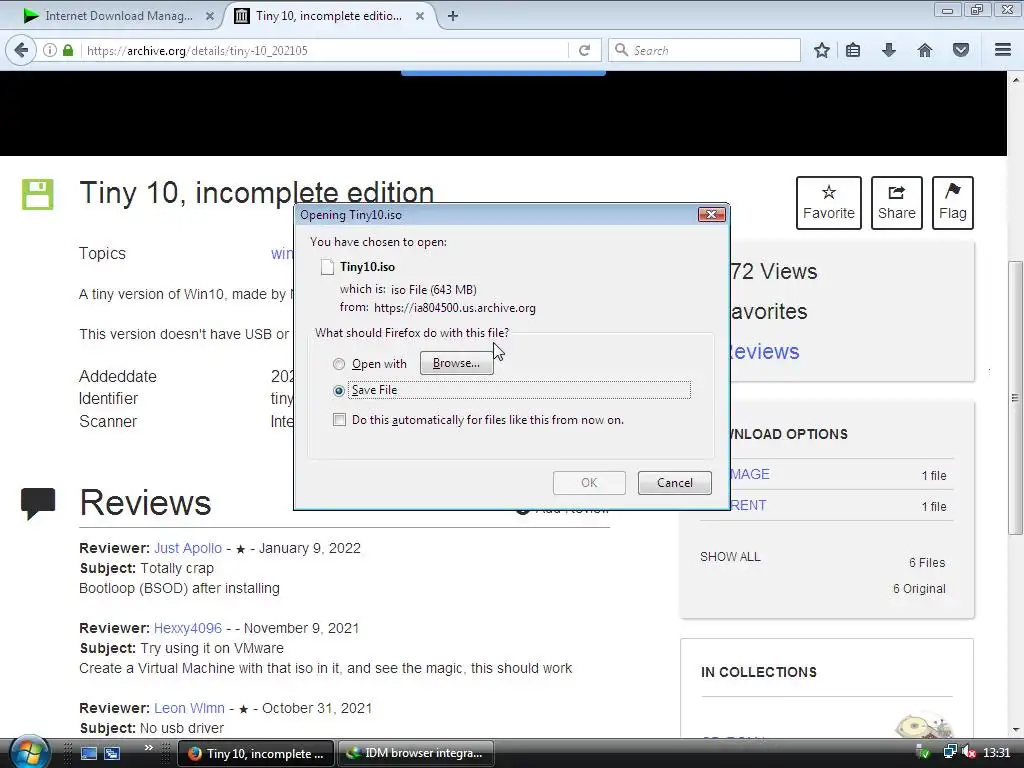
Task: Close the Tiny 10 incomplete edition tab
Action: tap(421, 16)
